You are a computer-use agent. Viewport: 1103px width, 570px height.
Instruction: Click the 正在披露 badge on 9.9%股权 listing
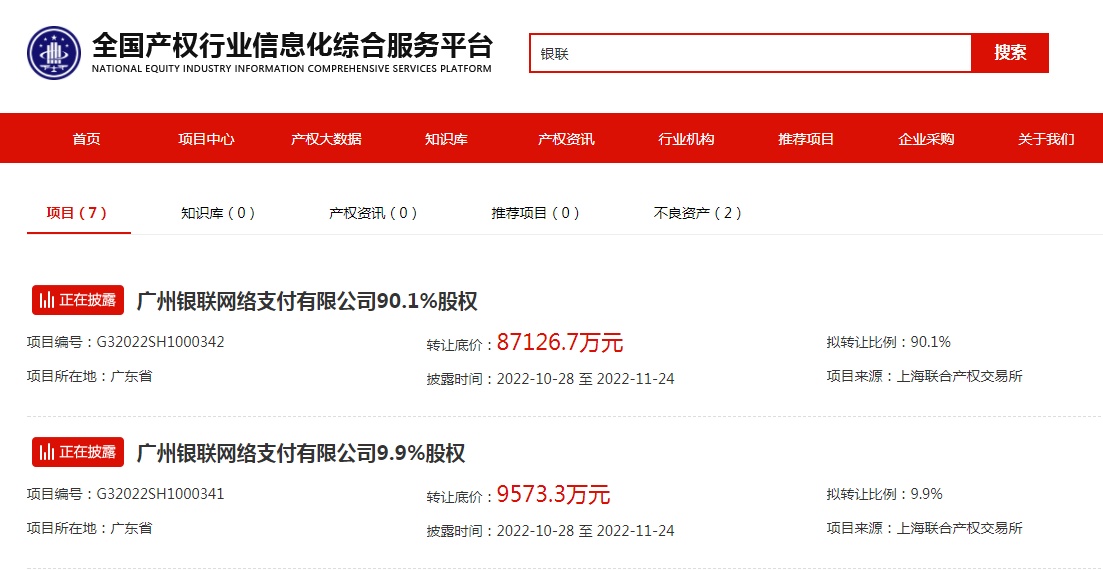pos(78,452)
